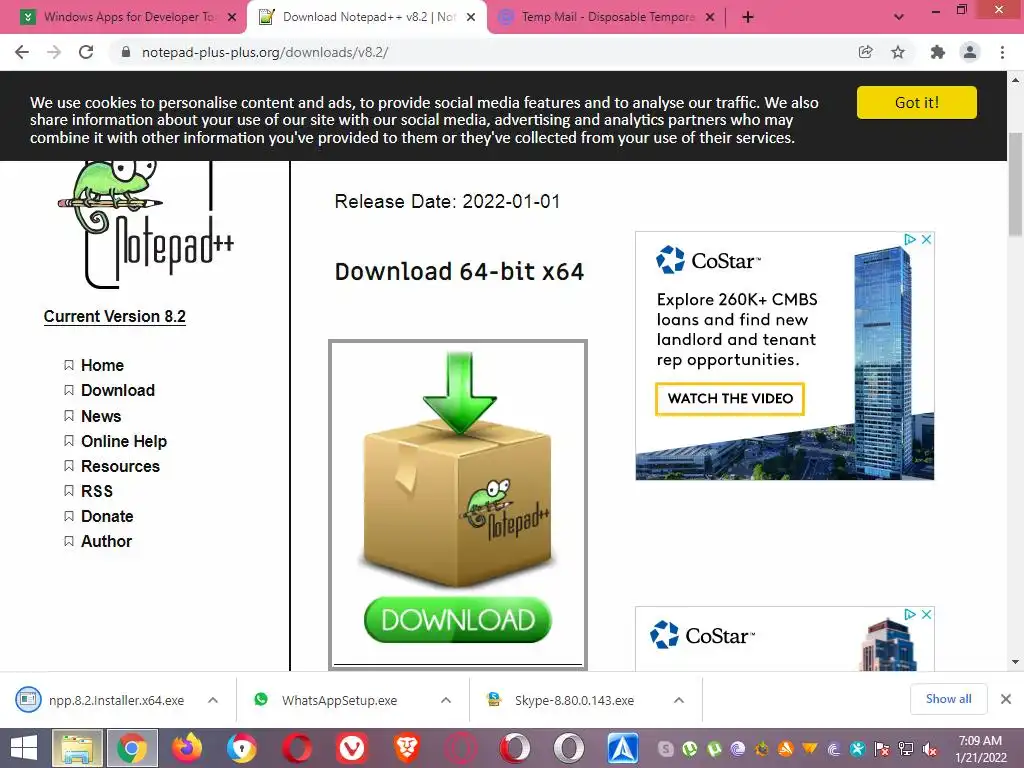Click the Notepad++ chameleon logo

pos(145,225)
